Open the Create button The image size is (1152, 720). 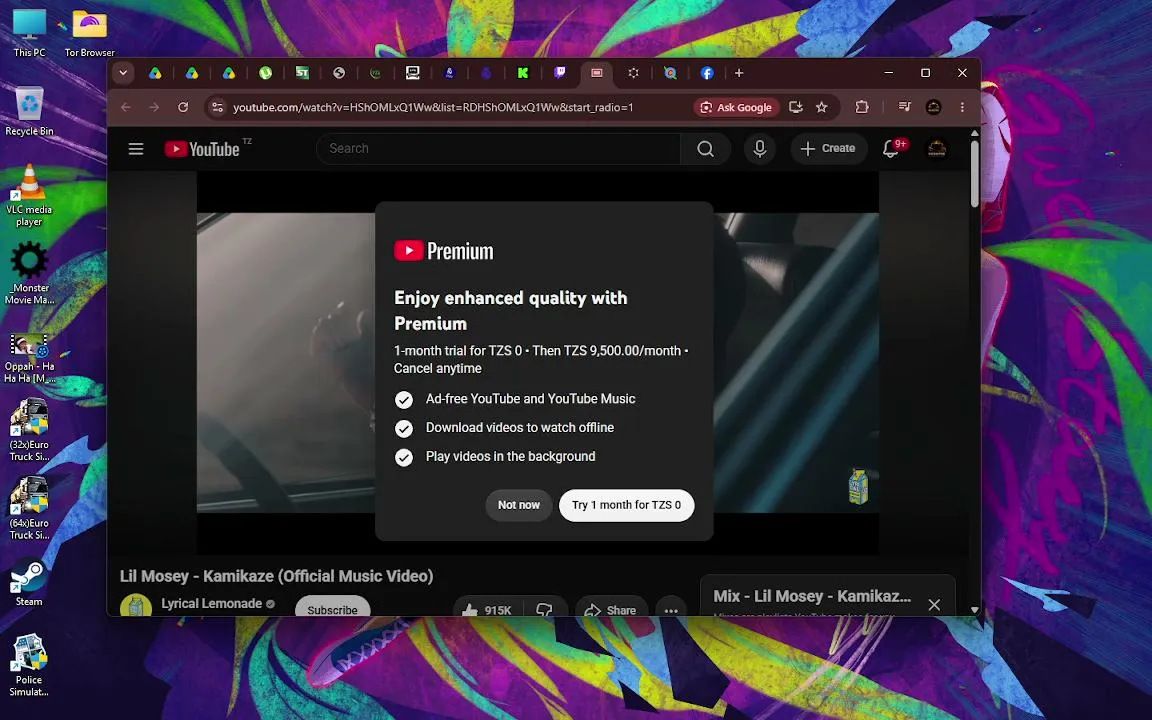click(828, 148)
